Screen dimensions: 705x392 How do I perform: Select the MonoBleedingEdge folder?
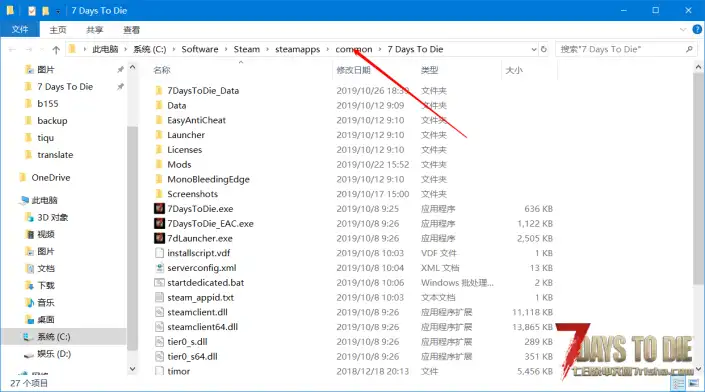[208, 179]
